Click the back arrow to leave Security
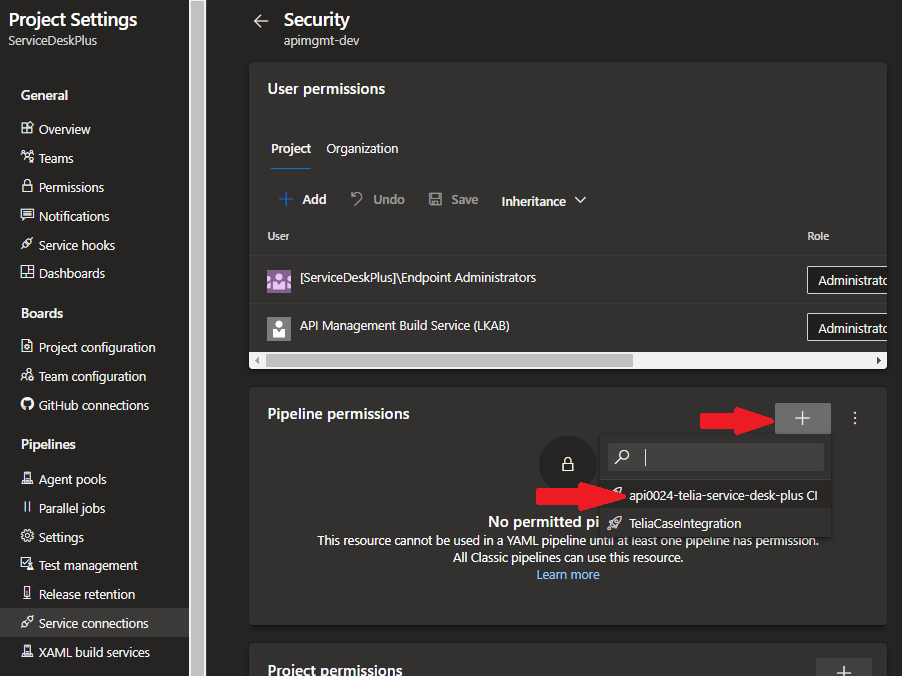902x676 pixels. [260, 19]
